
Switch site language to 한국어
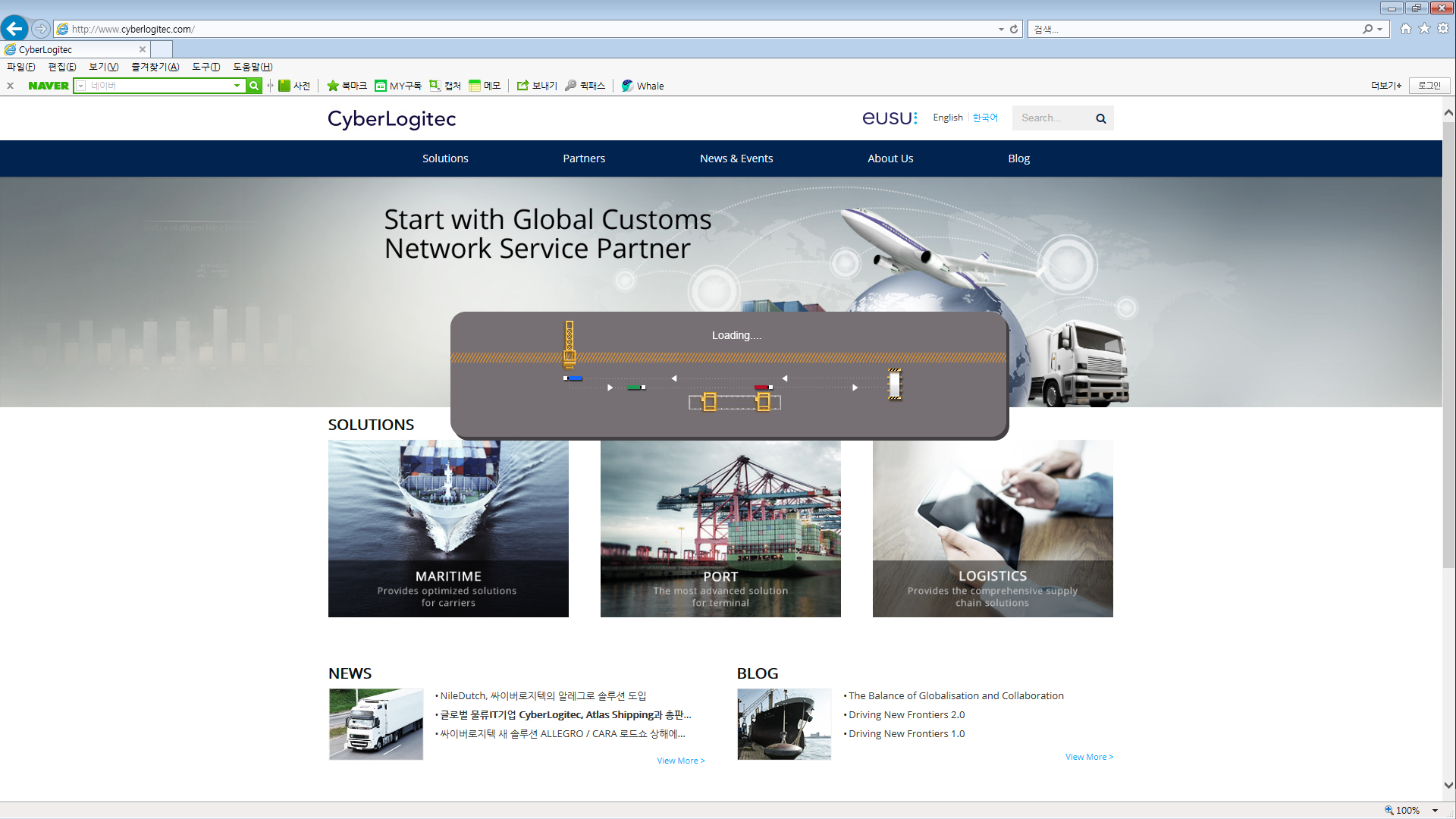[985, 118]
